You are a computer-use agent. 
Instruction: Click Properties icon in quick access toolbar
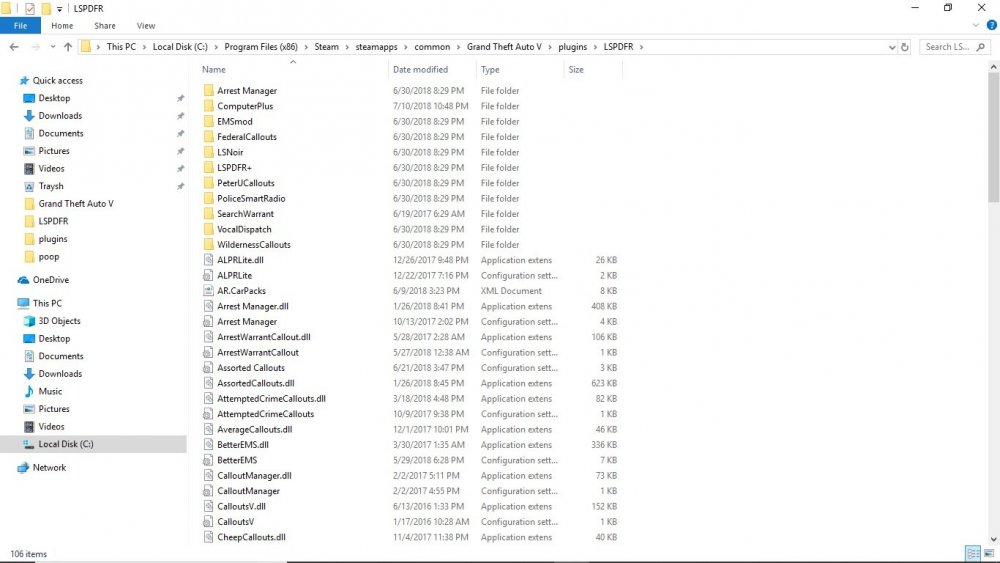(29, 8)
